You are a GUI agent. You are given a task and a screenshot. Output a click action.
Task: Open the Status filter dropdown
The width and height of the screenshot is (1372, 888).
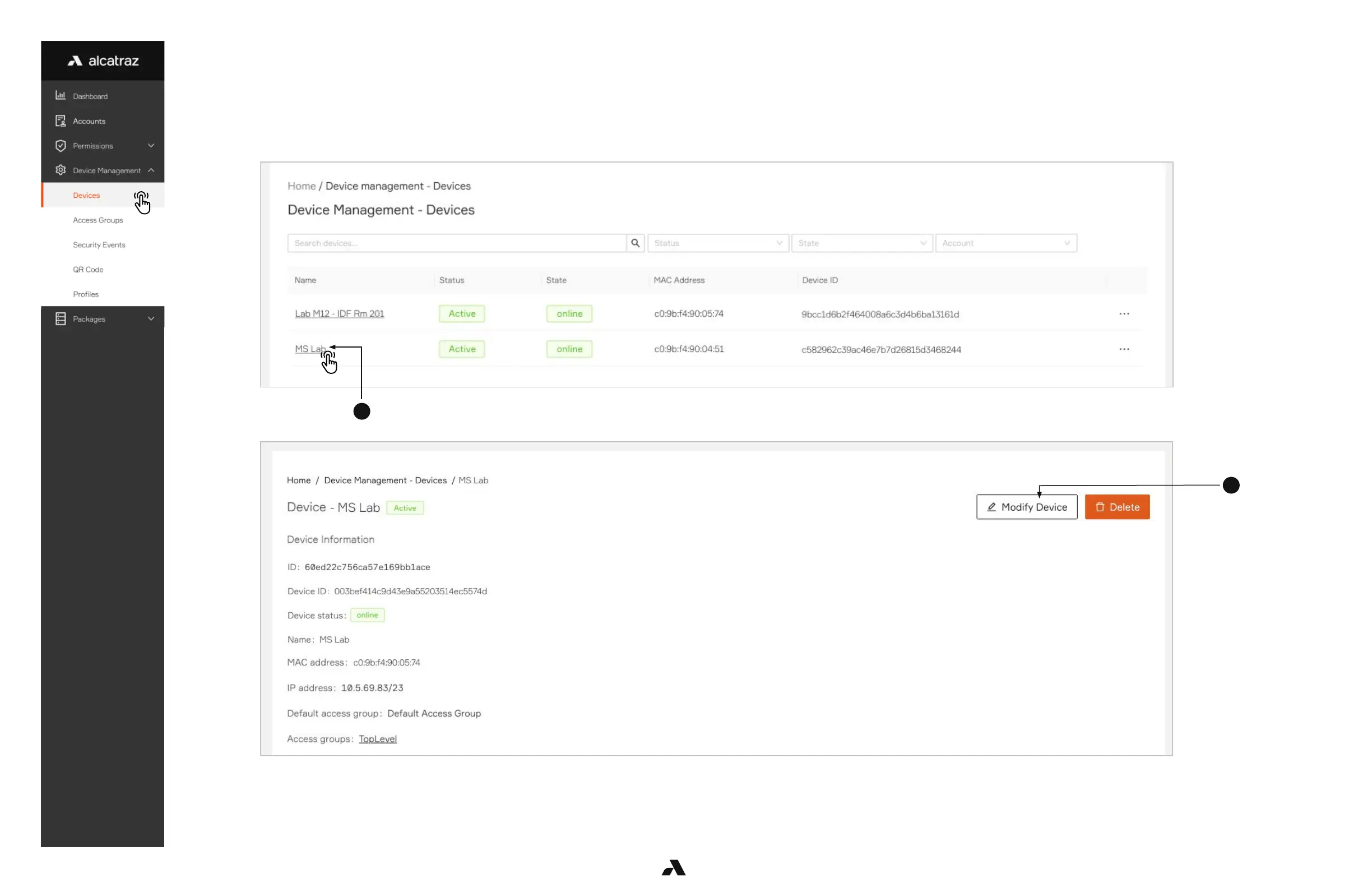click(x=718, y=243)
